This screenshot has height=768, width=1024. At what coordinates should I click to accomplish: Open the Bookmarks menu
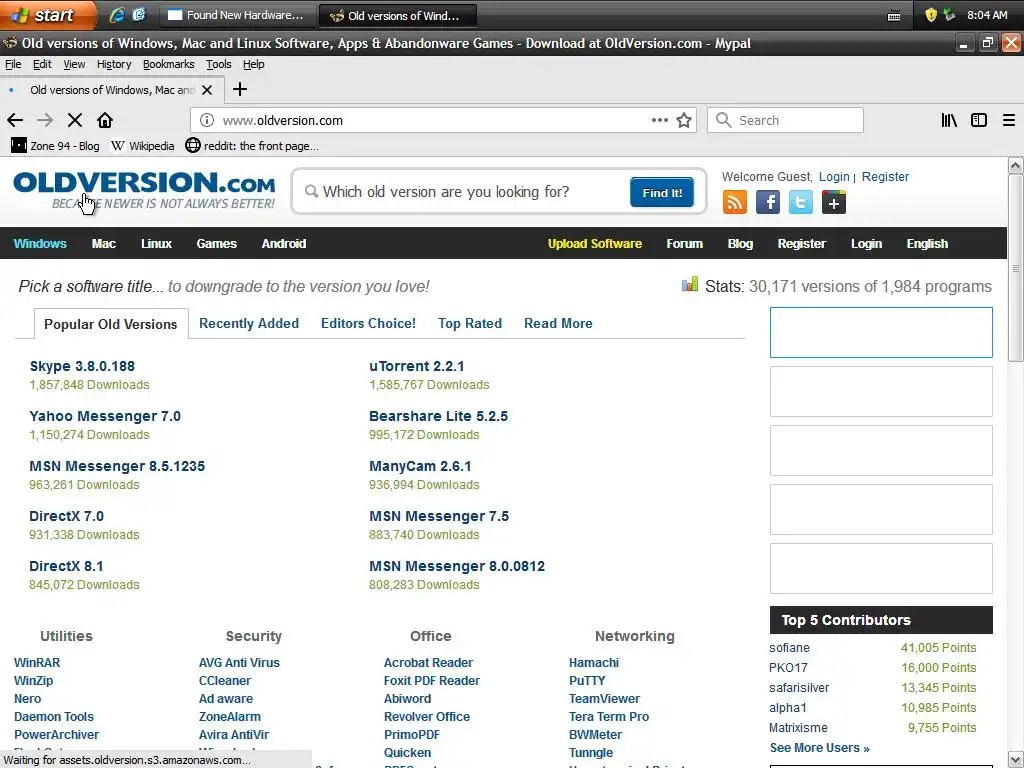click(x=168, y=64)
